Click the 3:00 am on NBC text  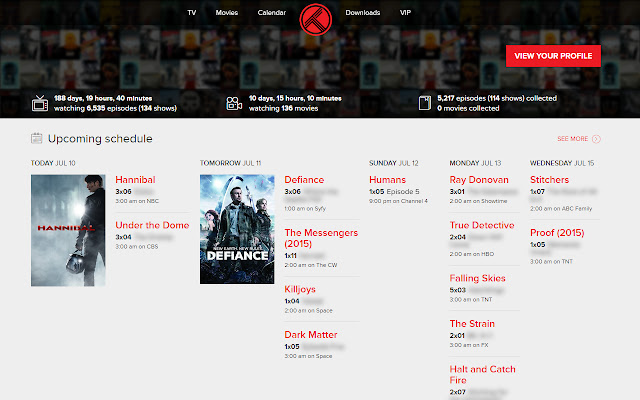[x=137, y=201]
